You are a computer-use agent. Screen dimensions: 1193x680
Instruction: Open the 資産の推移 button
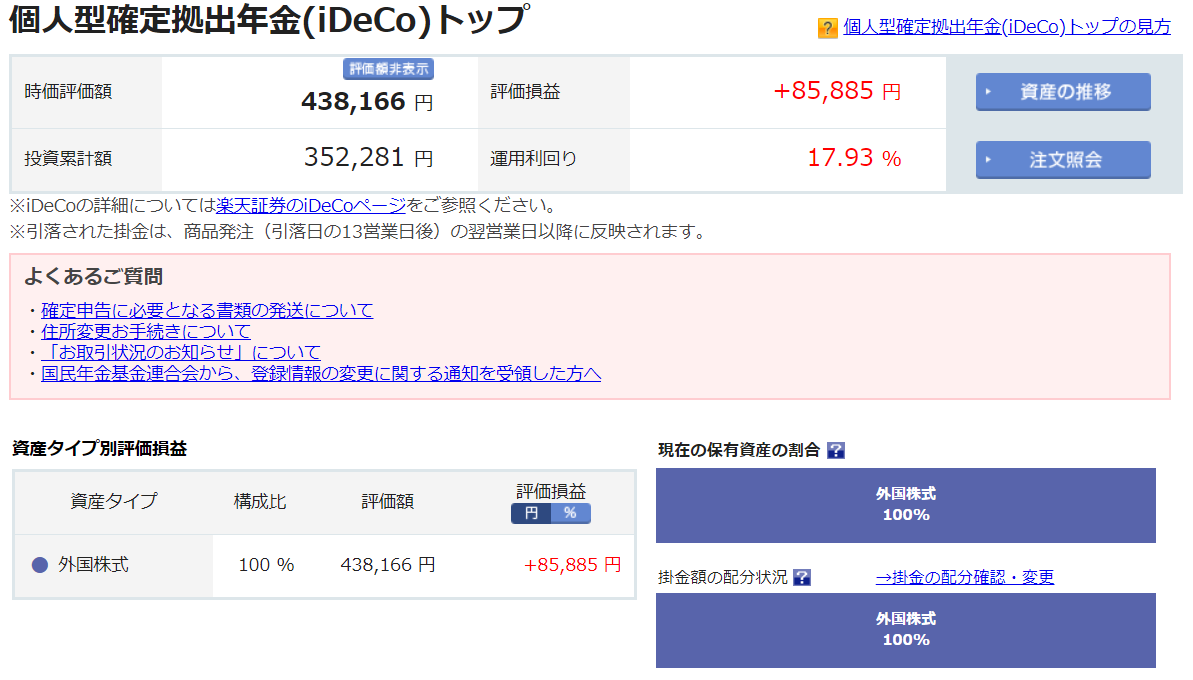tap(1063, 92)
